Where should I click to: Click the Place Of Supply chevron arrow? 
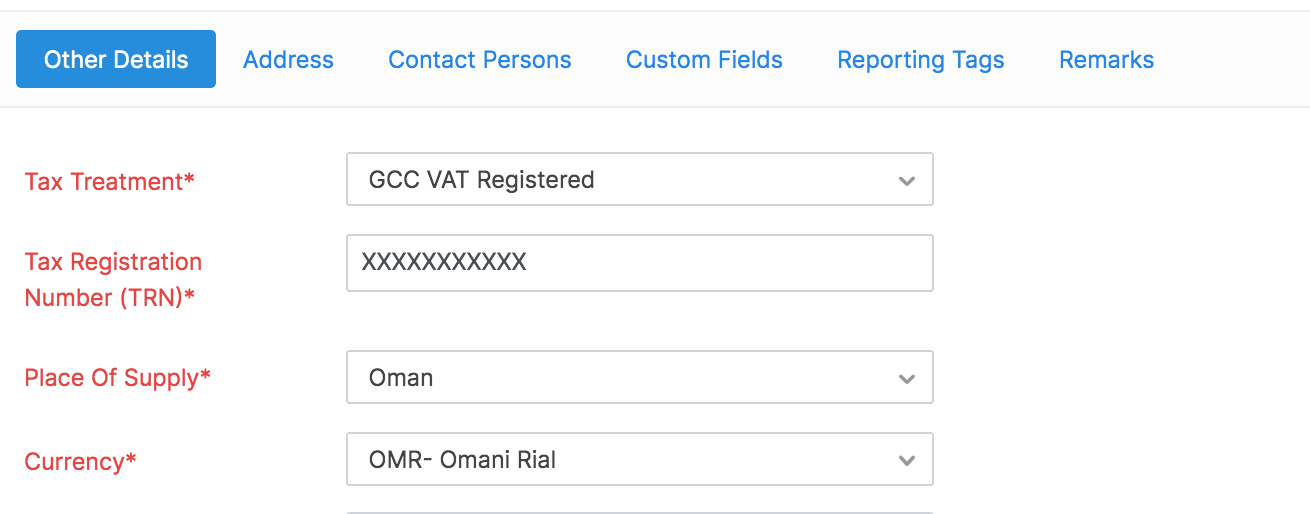(906, 378)
